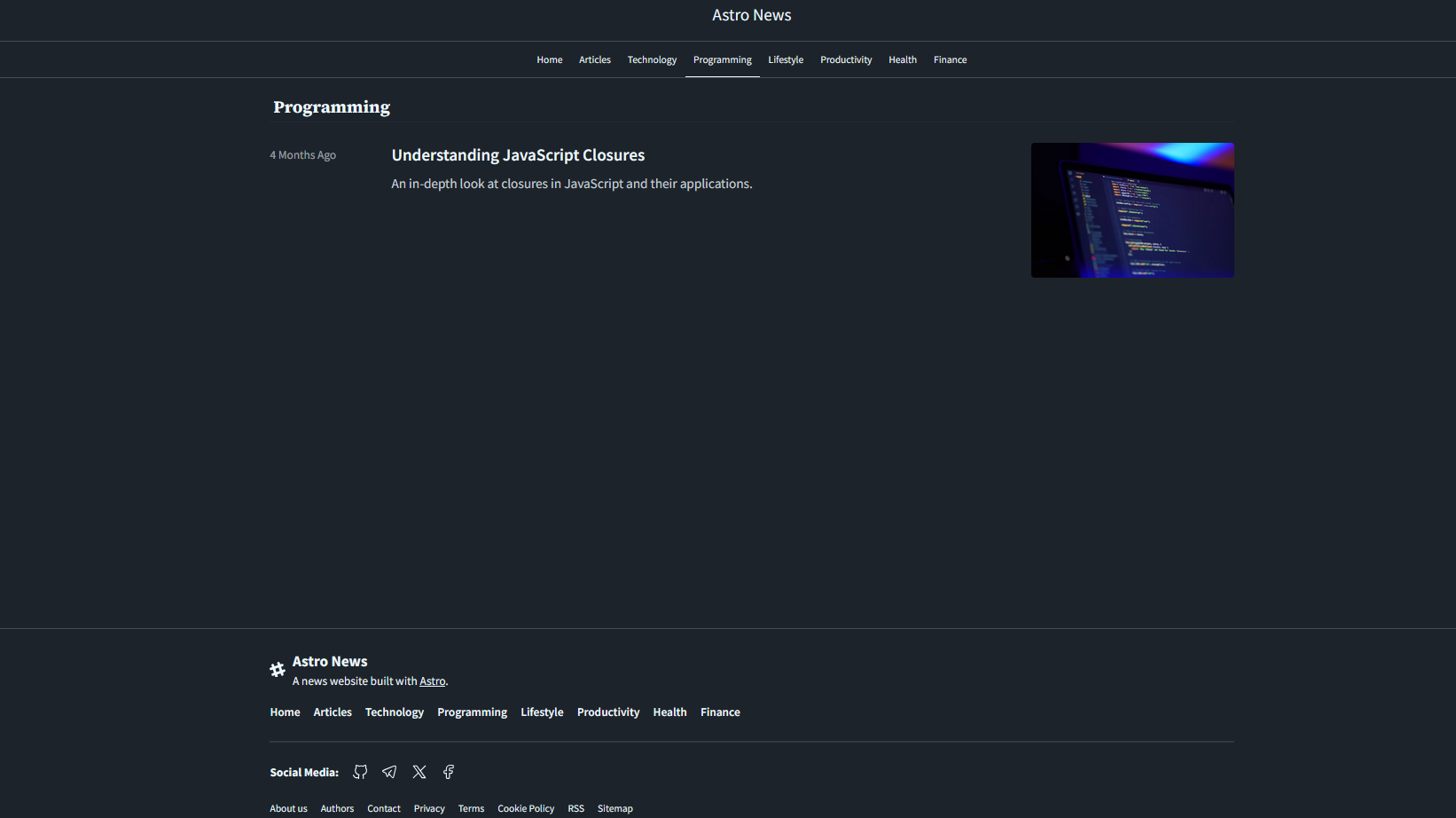Go to Home in top navigation
This screenshot has height=818, width=1456.
[x=549, y=60]
